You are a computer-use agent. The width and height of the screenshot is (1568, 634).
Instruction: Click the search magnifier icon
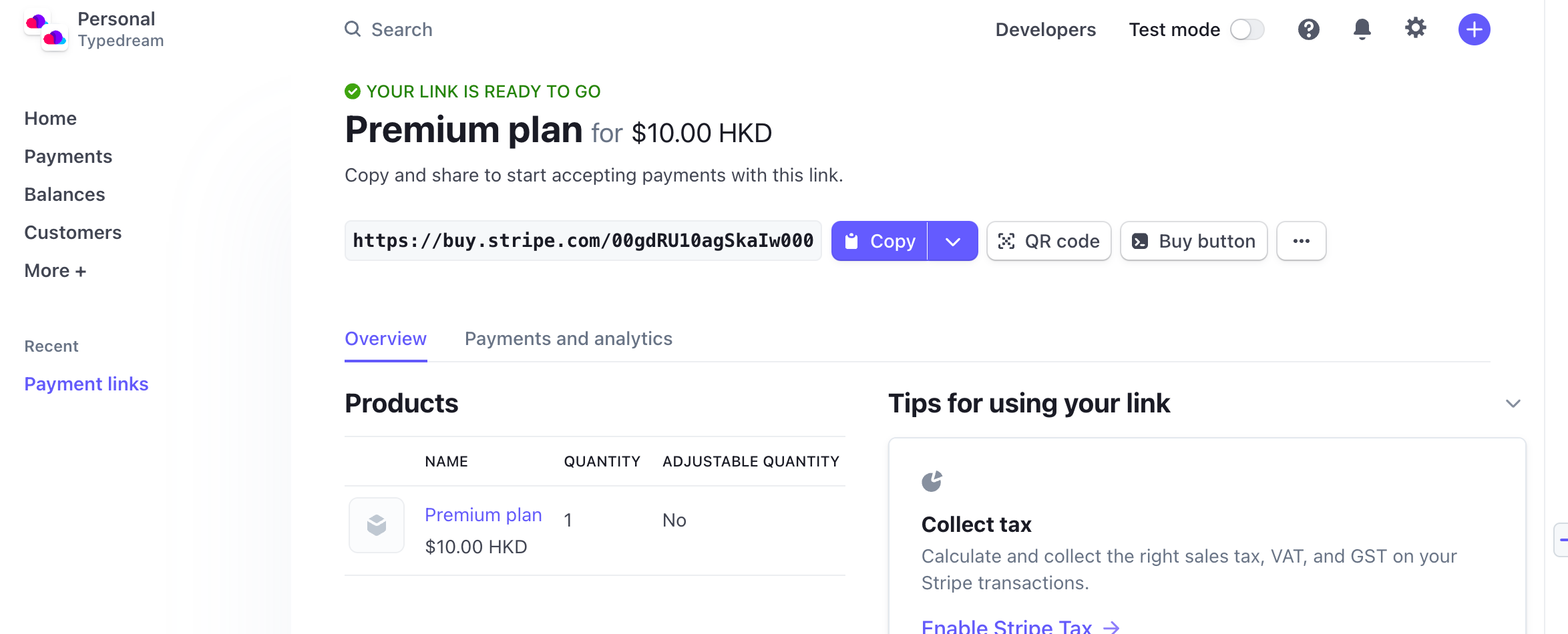point(353,29)
